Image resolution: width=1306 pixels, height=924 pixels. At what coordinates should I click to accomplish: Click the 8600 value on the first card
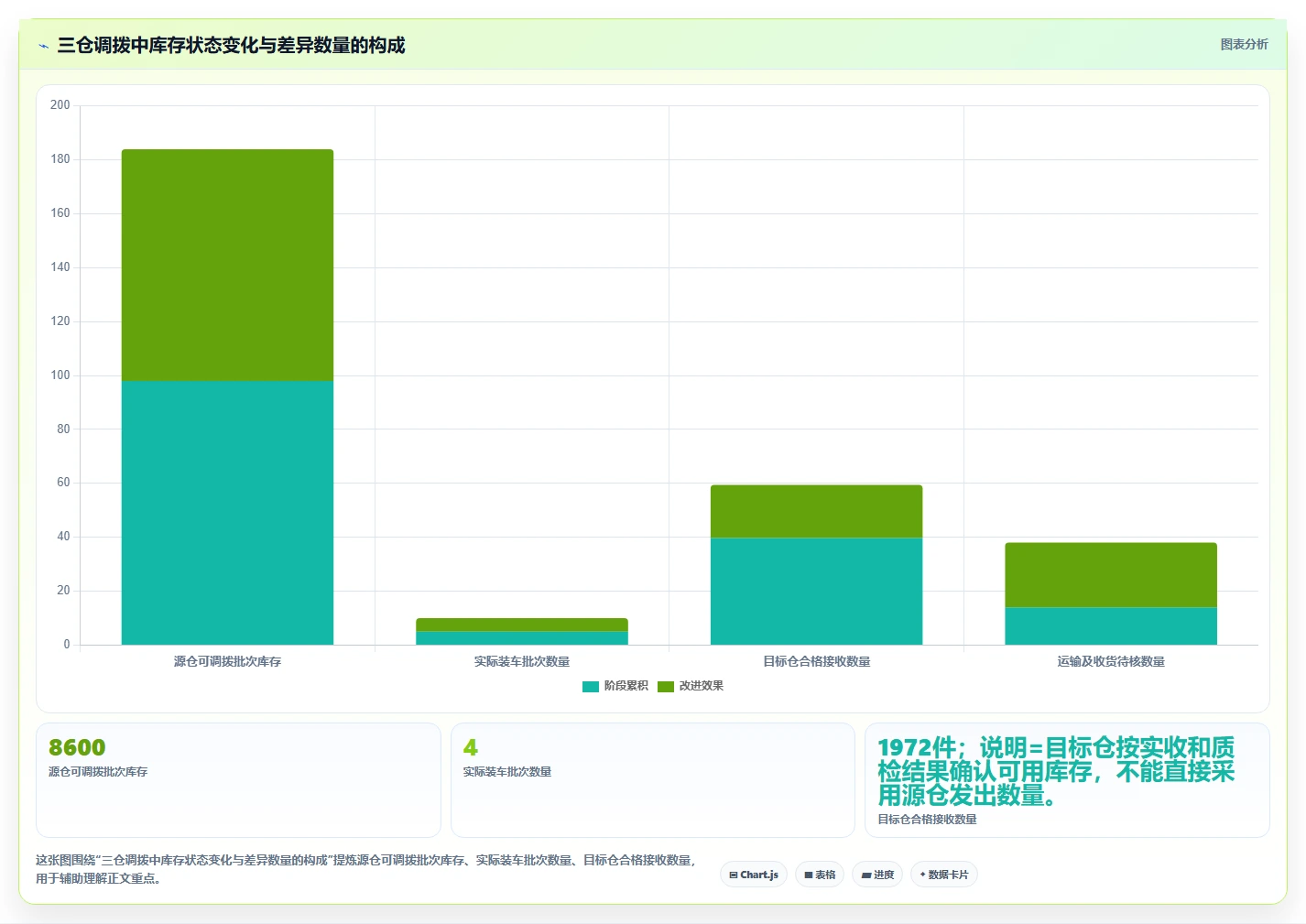(77, 747)
